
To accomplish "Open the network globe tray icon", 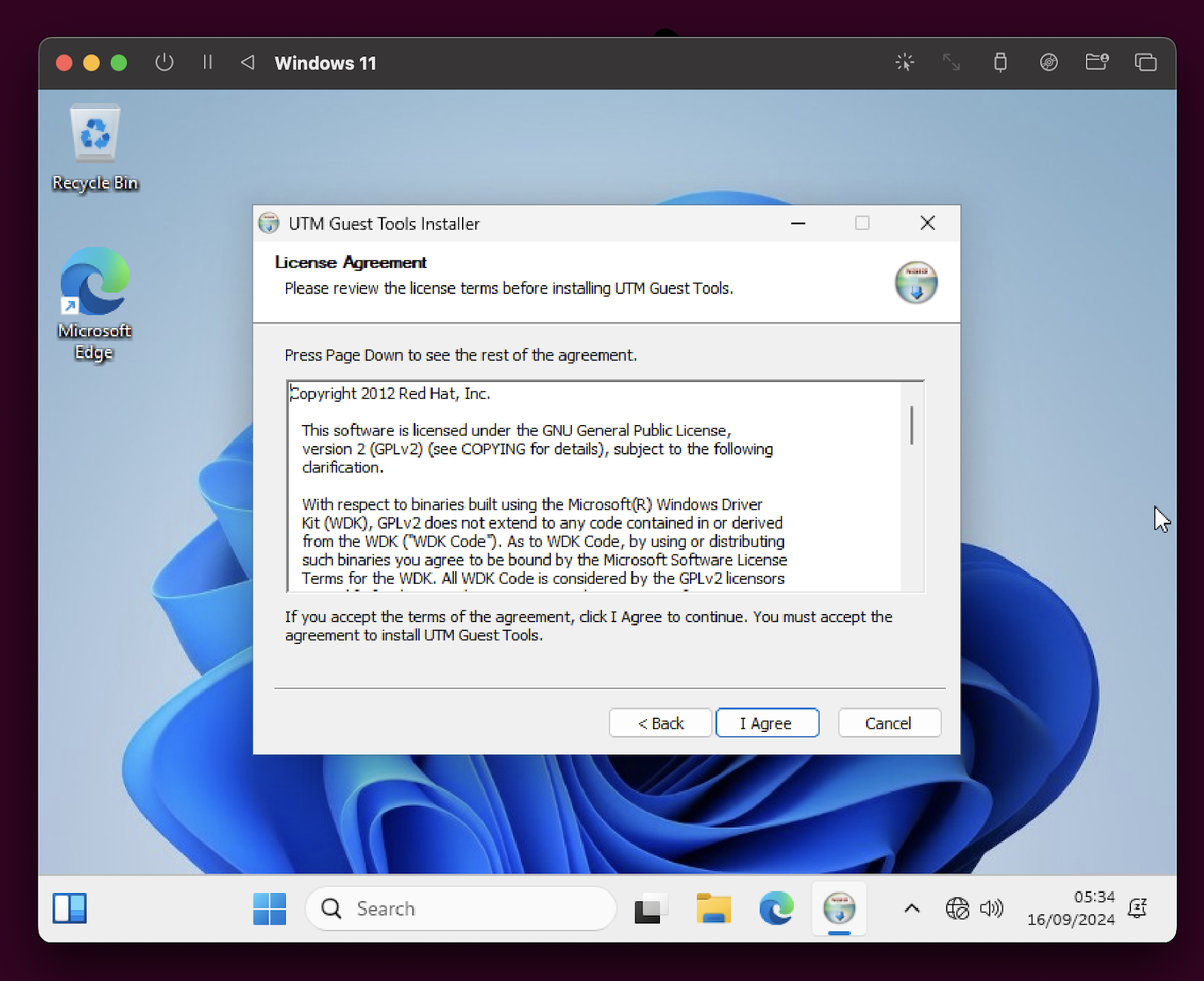I will [x=957, y=909].
